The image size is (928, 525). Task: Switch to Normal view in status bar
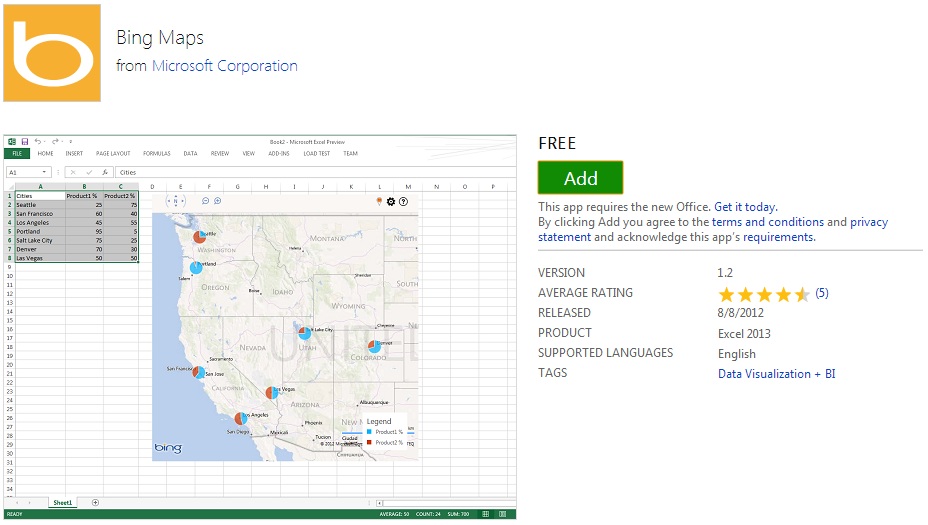pos(485,514)
